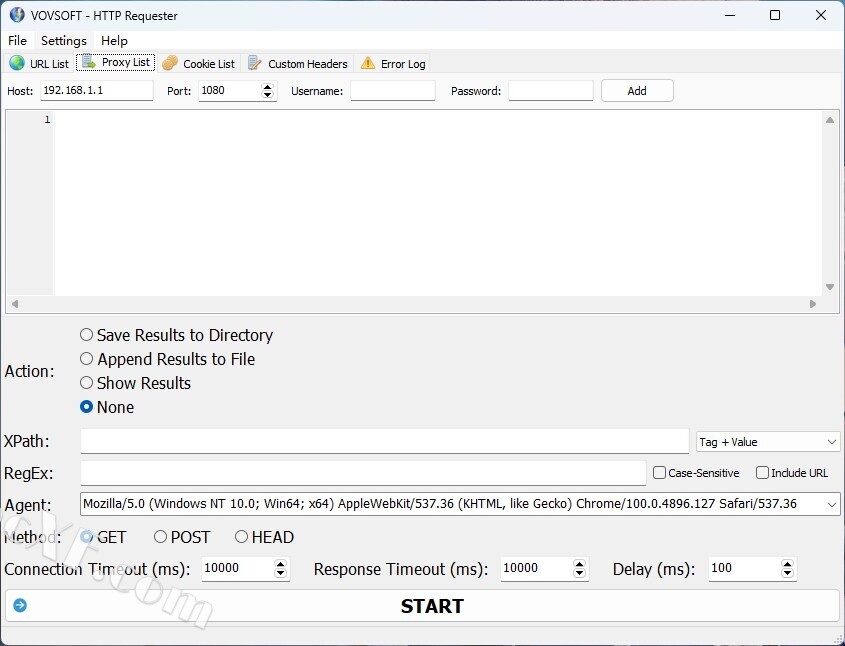Click the Proxy List tab icon
This screenshot has height=646, width=845.
click(x=89, y=62)
